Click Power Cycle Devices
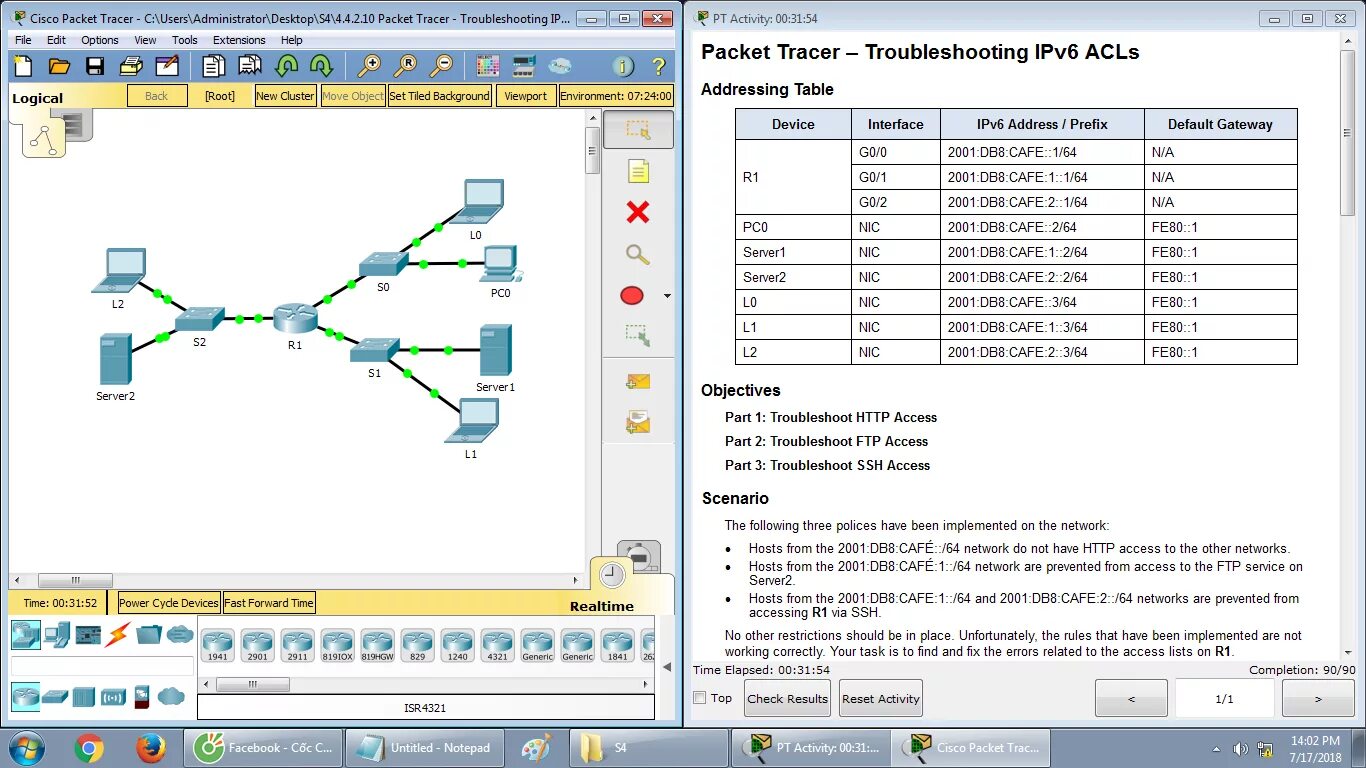Screen dimensions: 1366x768 pyautogui.click(x=169, y=603)
